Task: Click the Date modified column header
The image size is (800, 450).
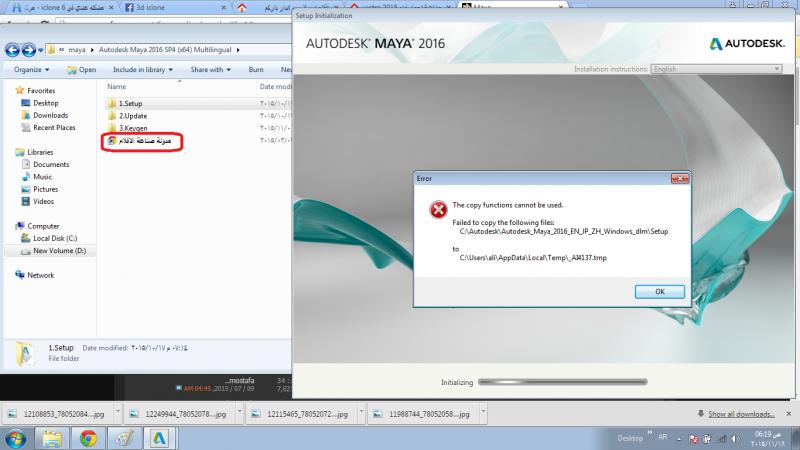Action: (276, 87)
